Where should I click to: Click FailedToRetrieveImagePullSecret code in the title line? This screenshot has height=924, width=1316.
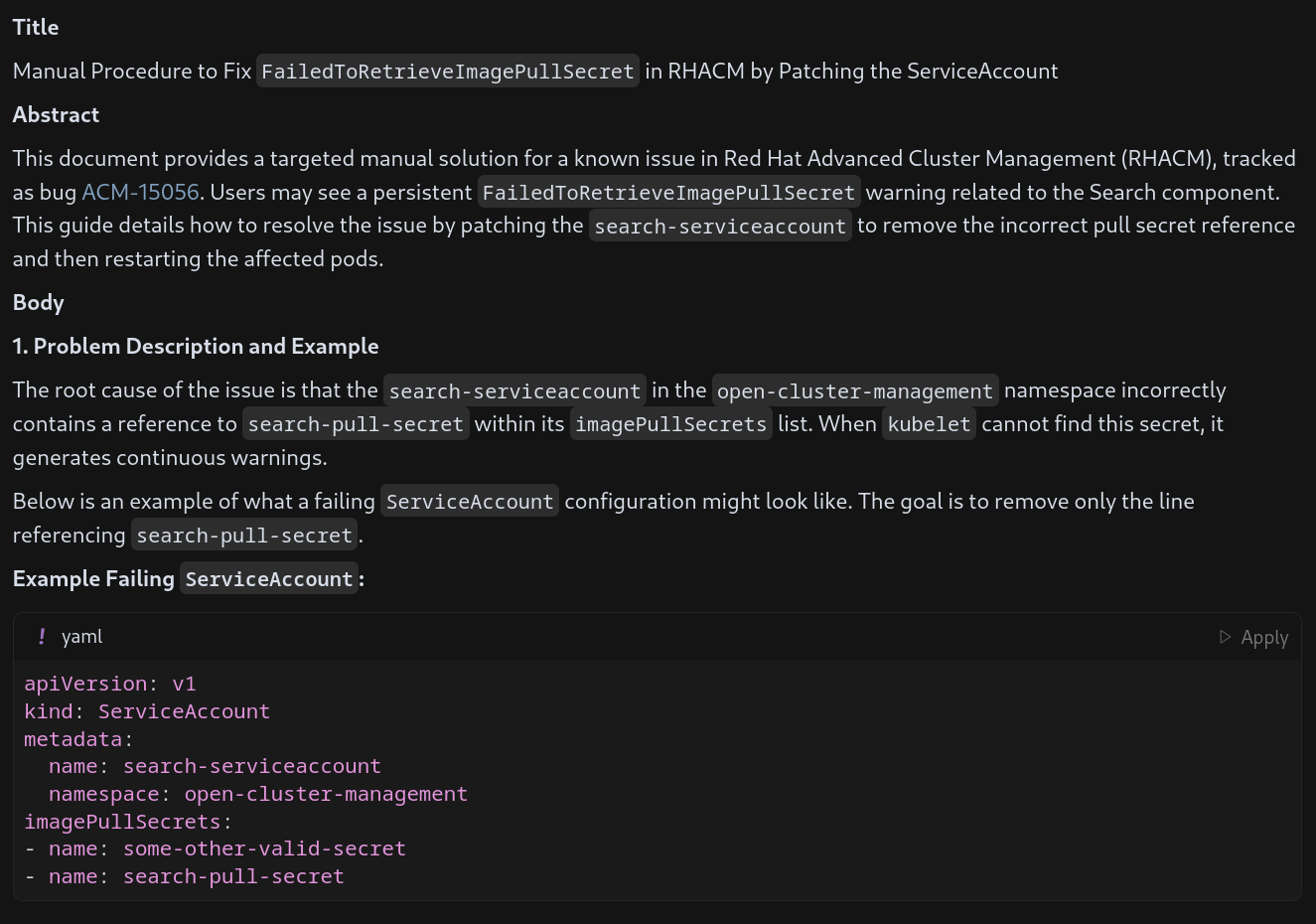[447, 72]
